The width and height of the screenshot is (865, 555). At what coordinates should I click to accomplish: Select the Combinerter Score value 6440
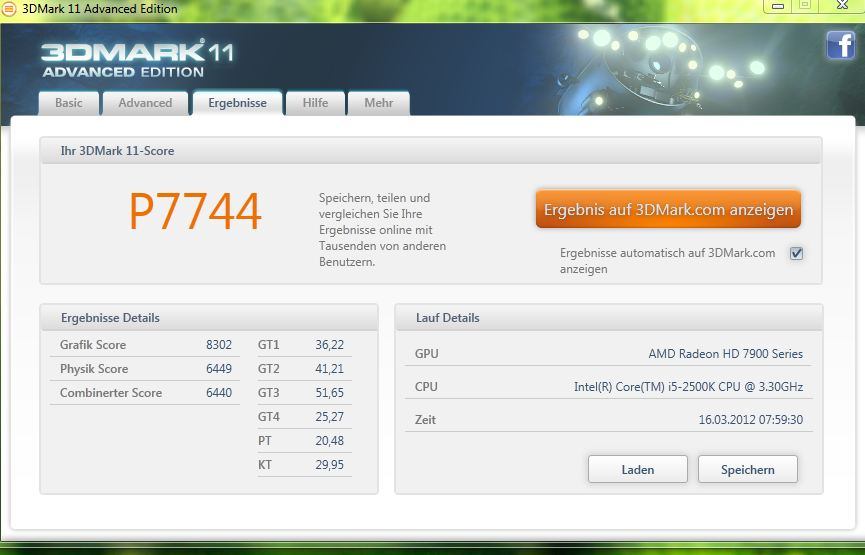[x=219, y=393]
